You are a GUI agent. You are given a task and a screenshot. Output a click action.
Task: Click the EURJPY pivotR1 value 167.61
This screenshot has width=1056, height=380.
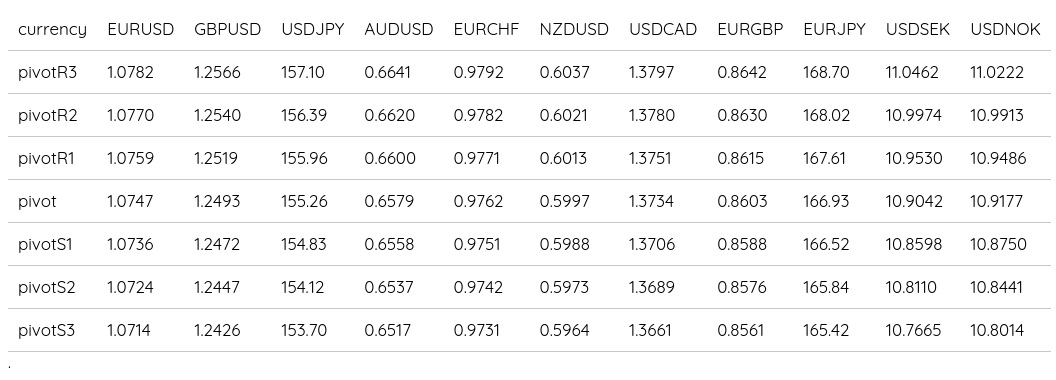(824, 158)
